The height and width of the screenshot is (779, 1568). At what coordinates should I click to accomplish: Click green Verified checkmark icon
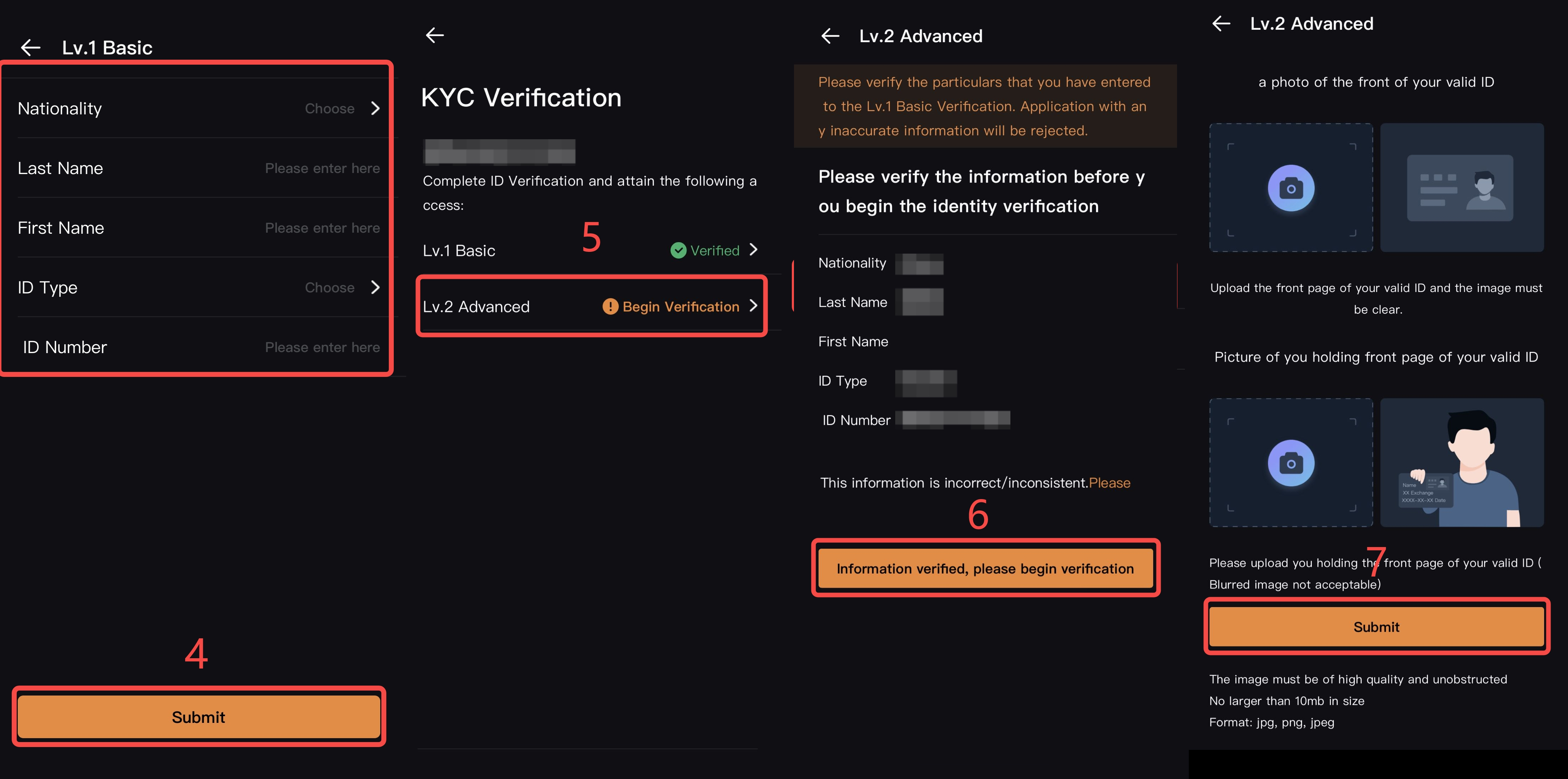point(678,250)
